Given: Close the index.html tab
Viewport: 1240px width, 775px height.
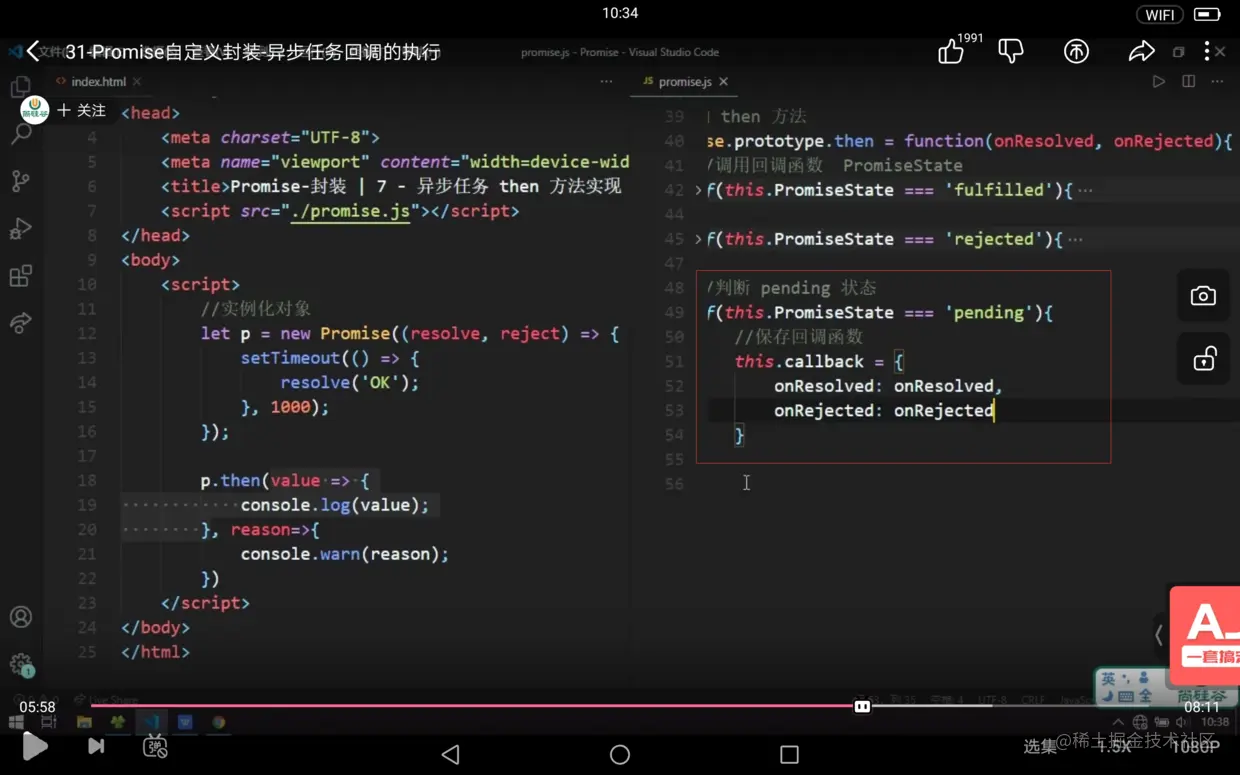Looking at the screenshot, I should pos(137,82).
